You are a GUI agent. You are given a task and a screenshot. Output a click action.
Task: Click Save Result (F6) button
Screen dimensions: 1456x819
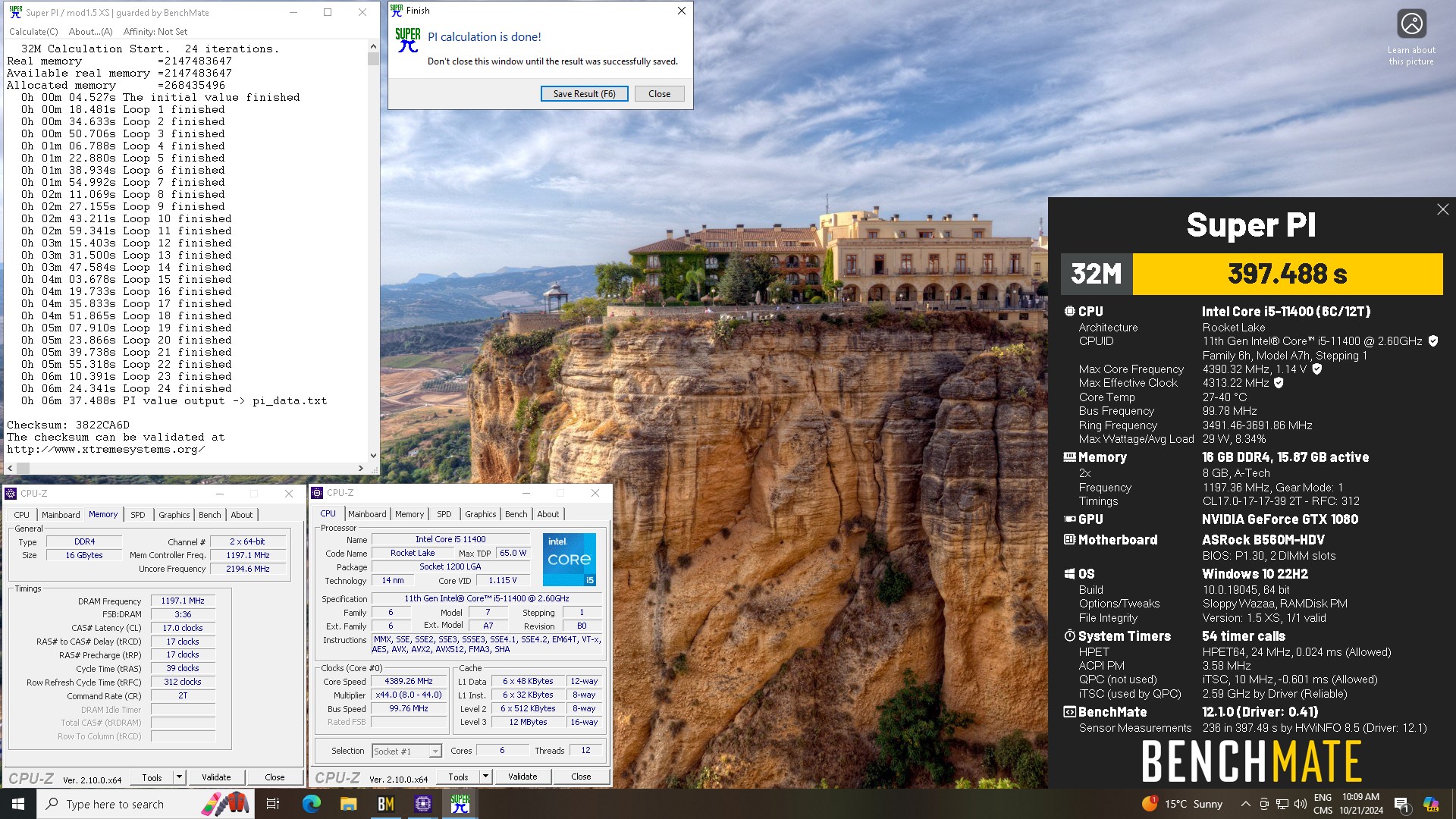(x=584, y=94)
